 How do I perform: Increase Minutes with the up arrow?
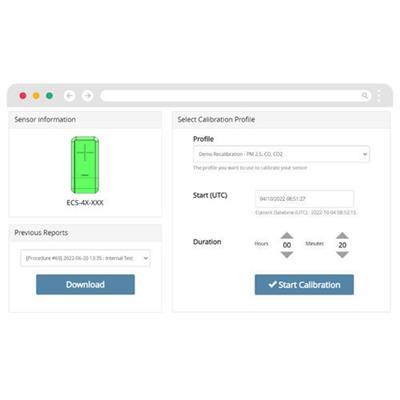[342, 236]
